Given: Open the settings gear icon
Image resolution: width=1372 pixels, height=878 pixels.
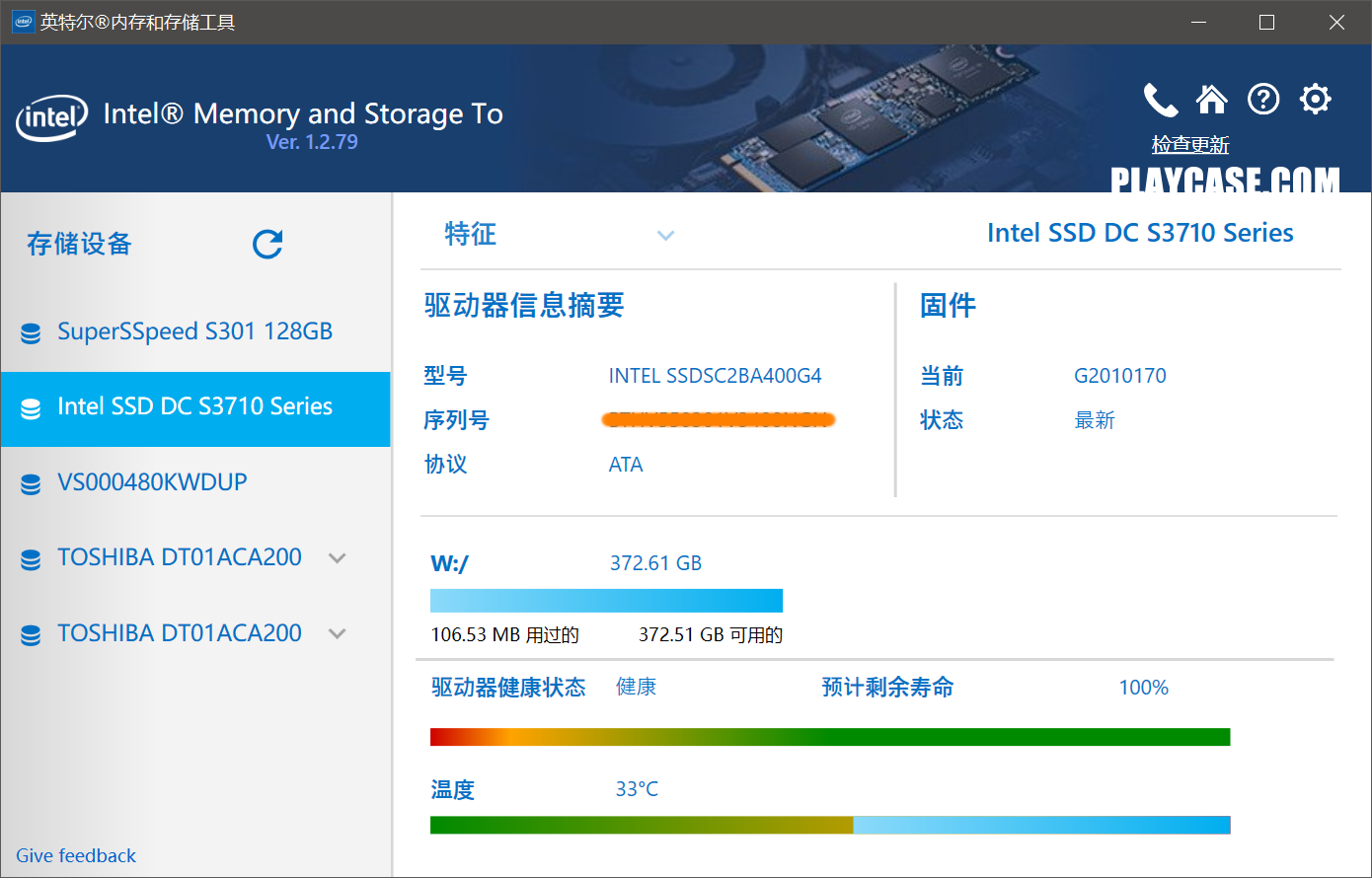Looking at the screenshot, I should (1316, 99).
